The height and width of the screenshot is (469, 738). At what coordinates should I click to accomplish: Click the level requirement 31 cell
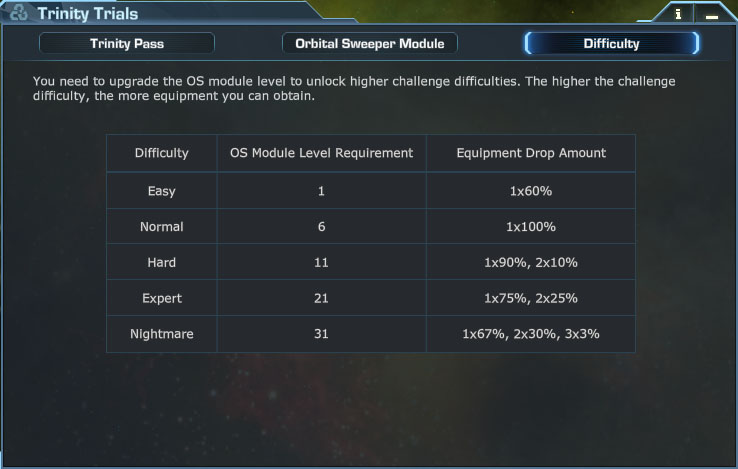tap(321, 334)
